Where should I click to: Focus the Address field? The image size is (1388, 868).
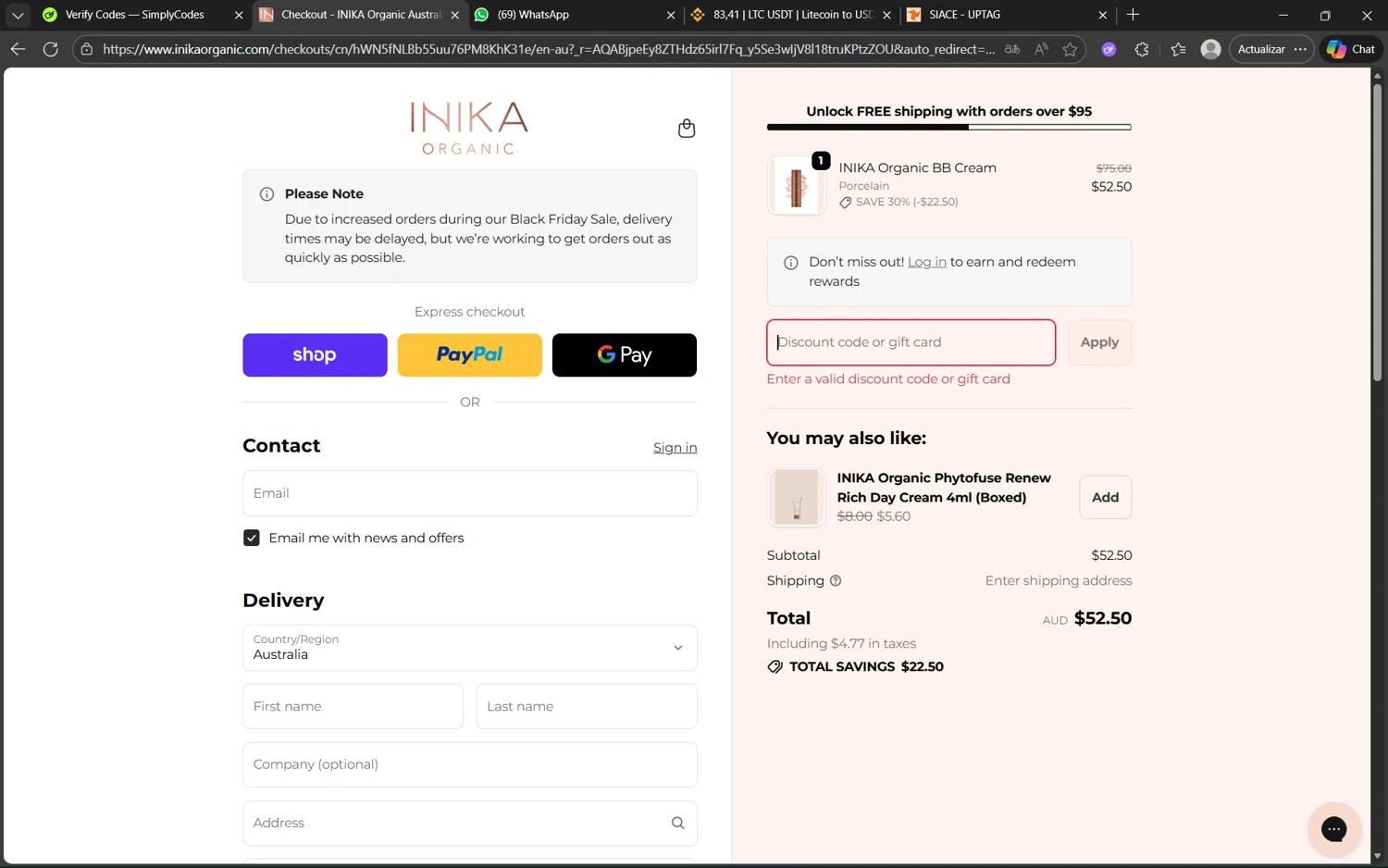click(469, 824)
